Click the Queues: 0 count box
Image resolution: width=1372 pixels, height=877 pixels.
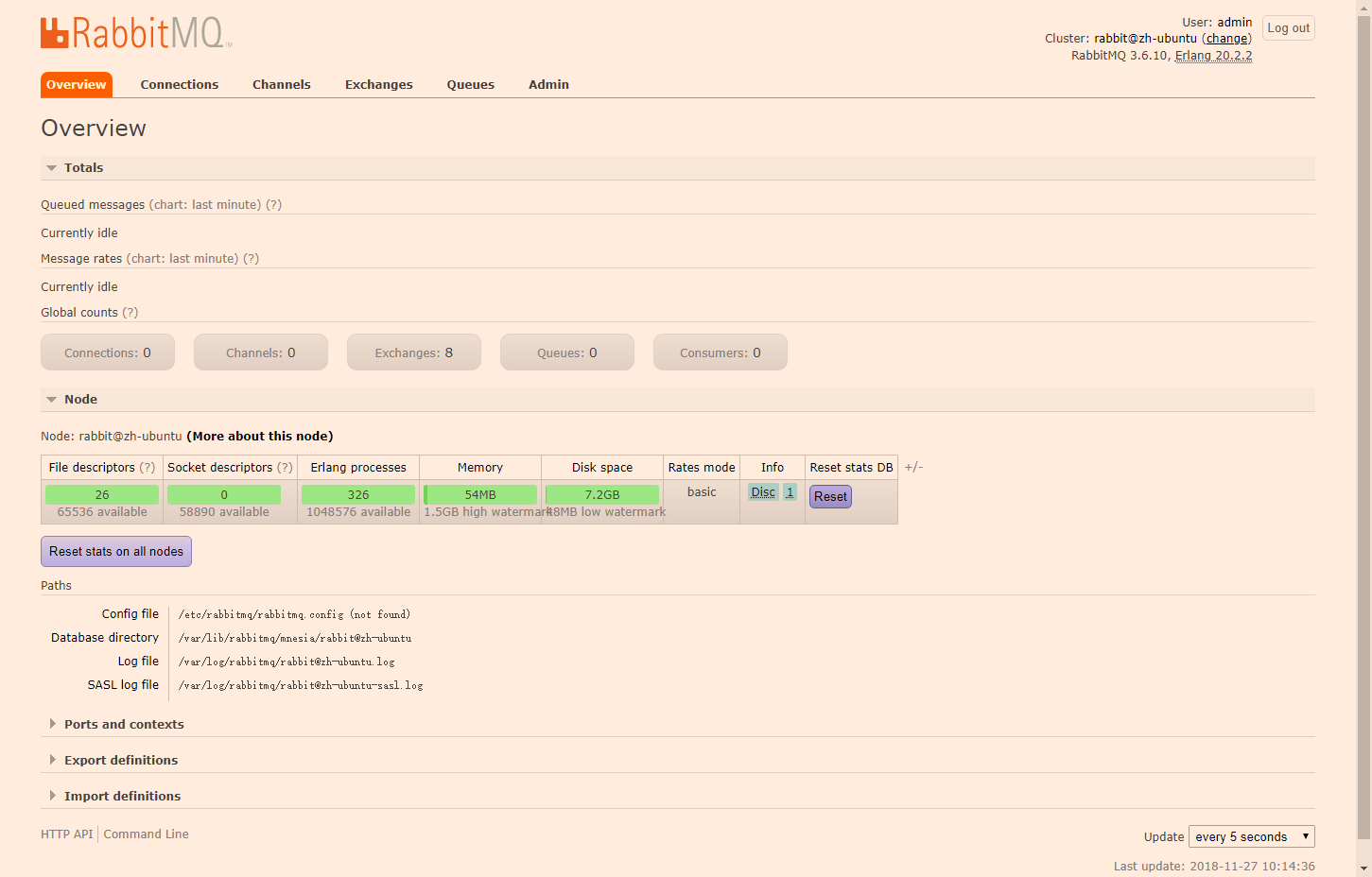tap(567, 353)
